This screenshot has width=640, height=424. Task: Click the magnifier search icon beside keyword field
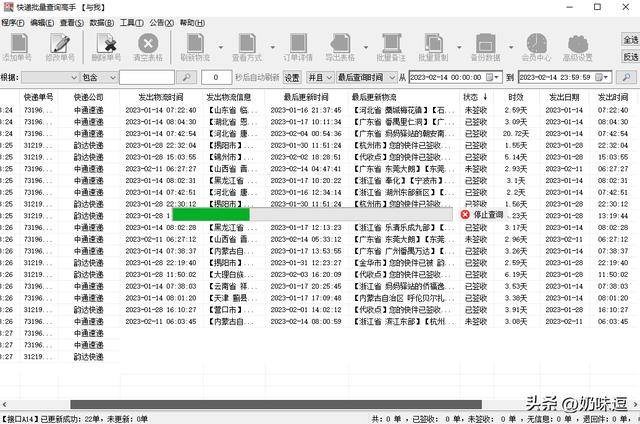(x=187, y=77)
